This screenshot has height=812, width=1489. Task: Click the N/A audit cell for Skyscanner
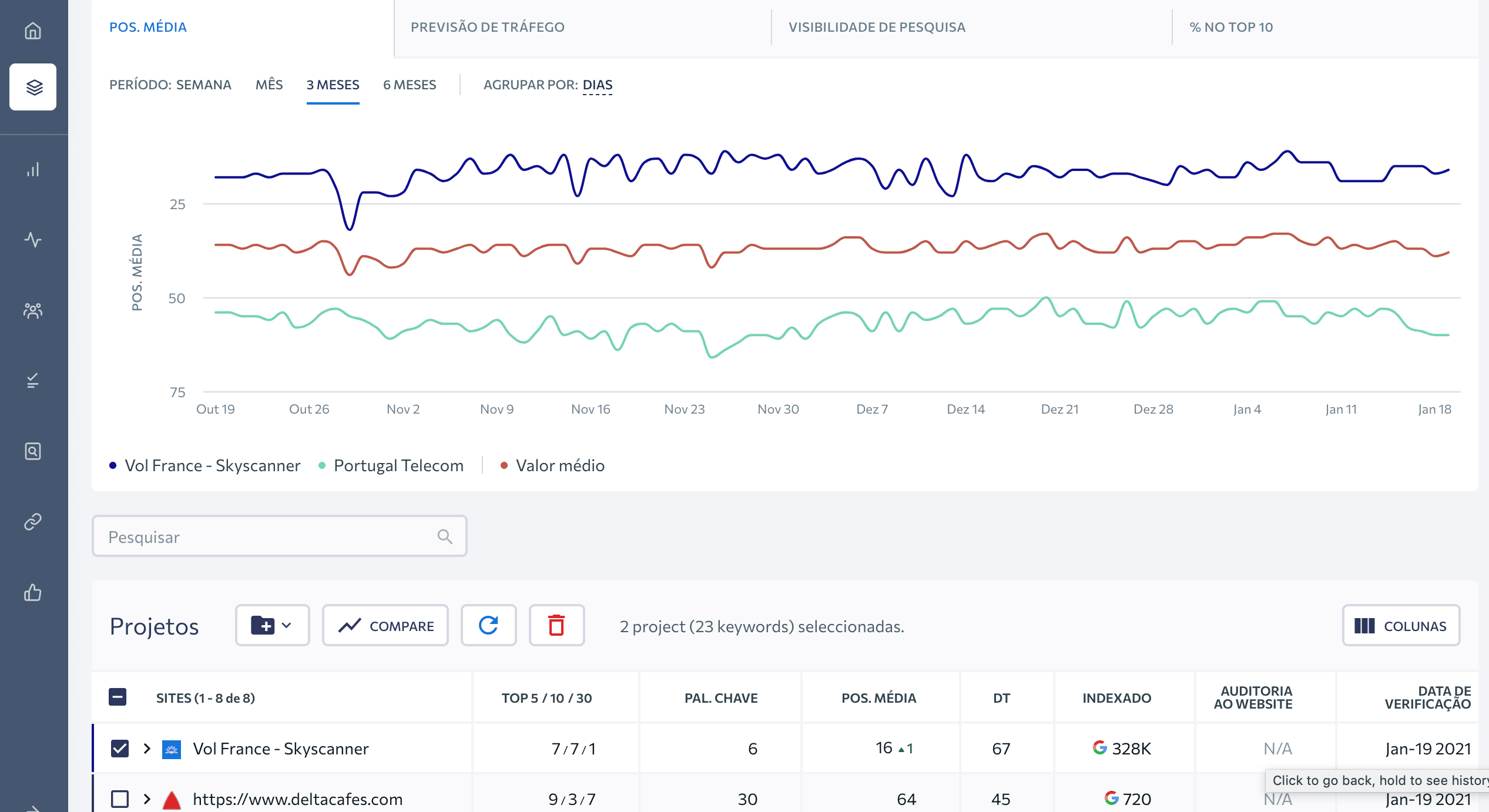(1277, 749)
